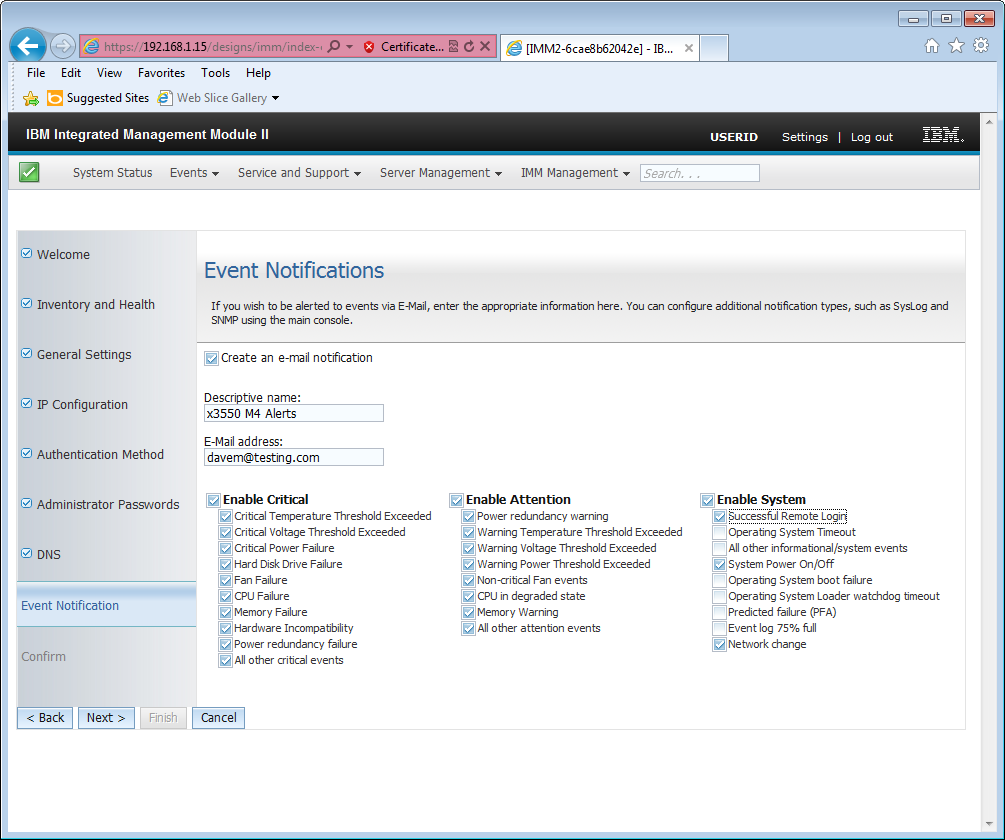Image resolution: width=1005 pixels, height=840 pixels.
Task: Uncheck Hard Disk Drive Failure
Action: (x=225, y=564)
